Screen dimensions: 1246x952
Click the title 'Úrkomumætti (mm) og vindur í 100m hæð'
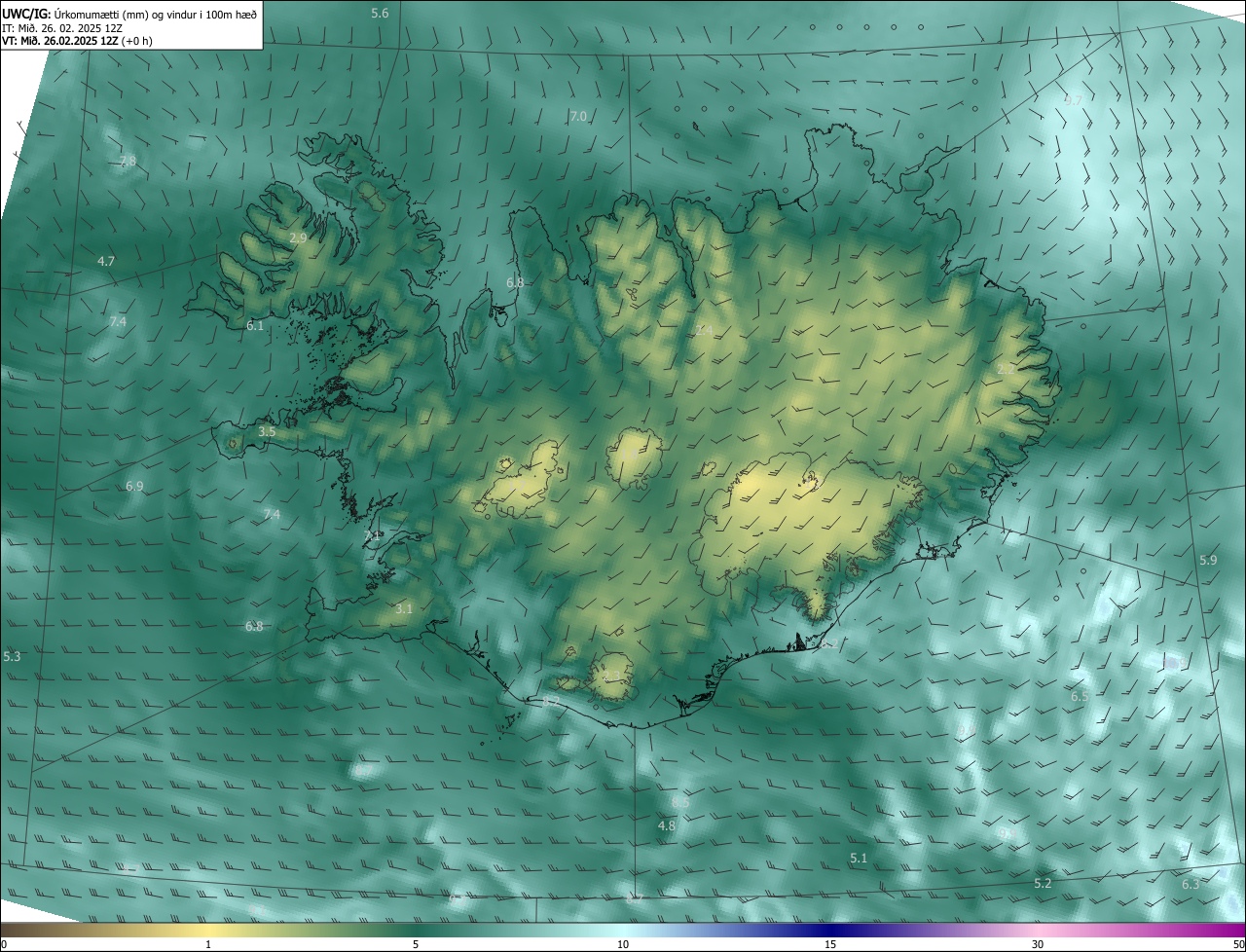click(x=154, y=14)
